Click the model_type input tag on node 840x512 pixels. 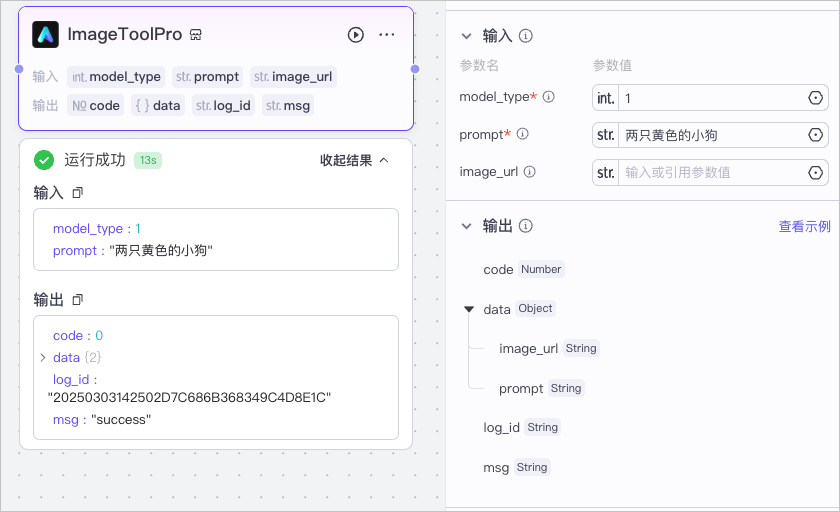tap(116, 77)
